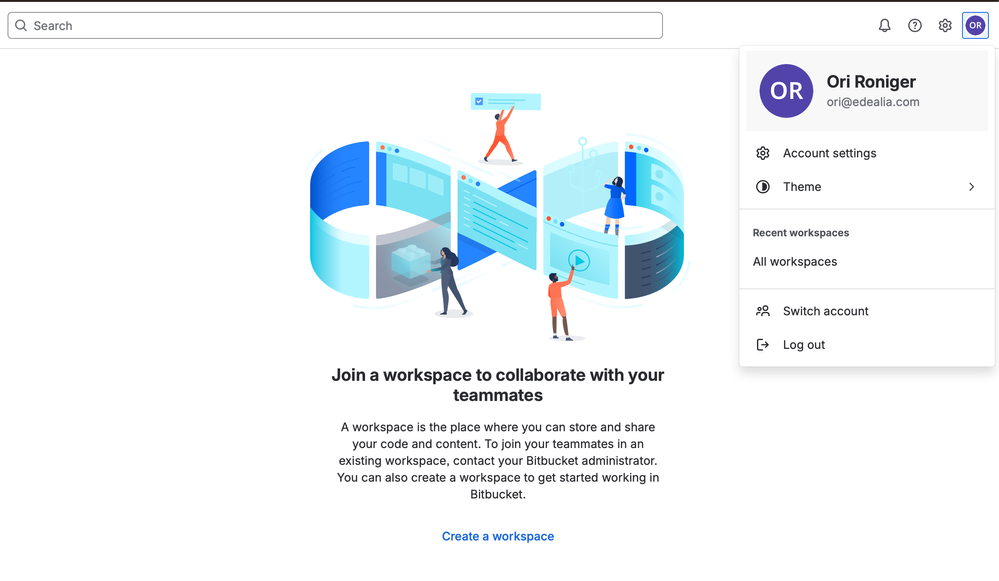Click the OR profile avatar in top bar
This screenshot has width=999, height=581.
pyautogui.click(x=975, y=25)
